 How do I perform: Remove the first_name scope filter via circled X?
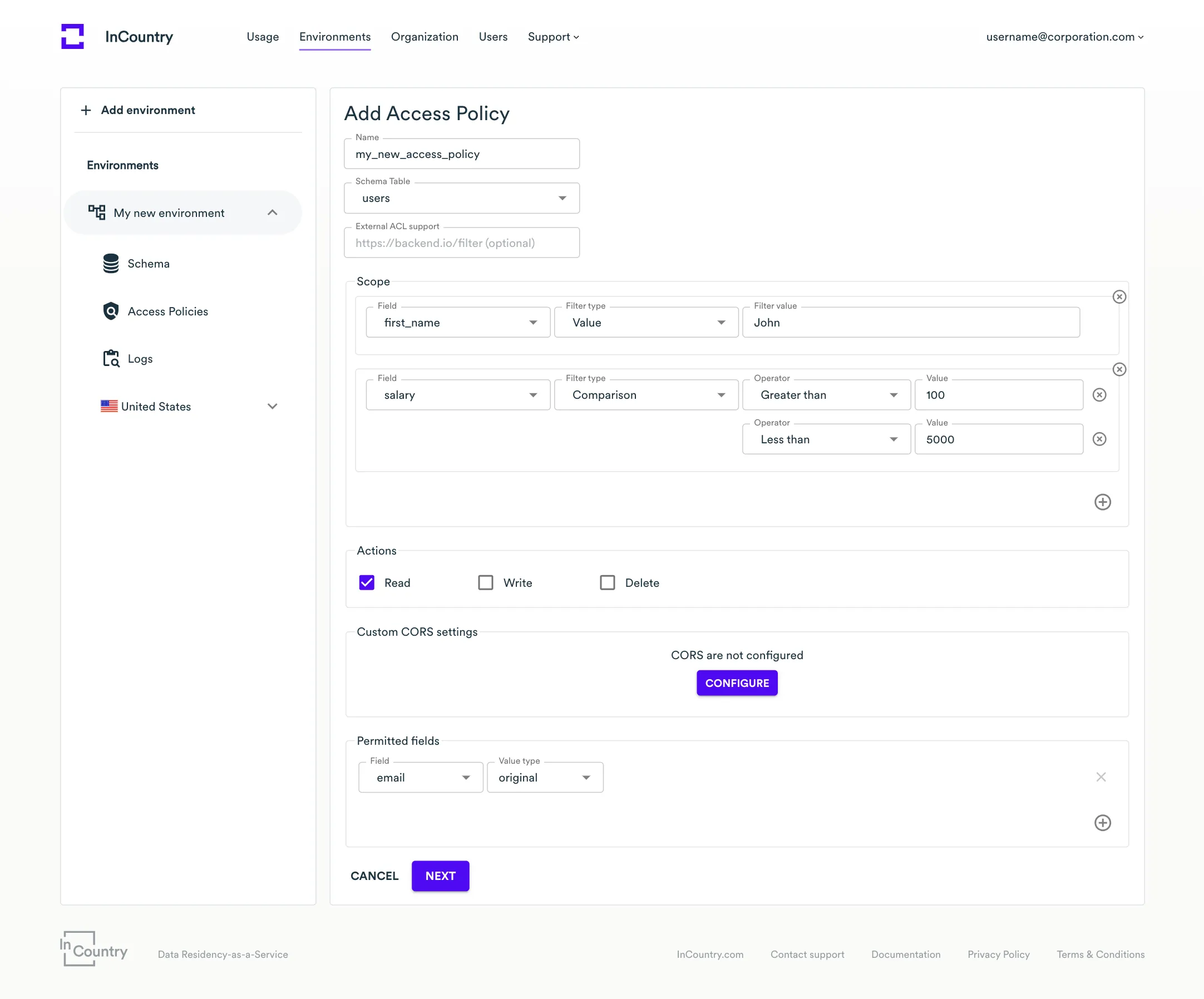pos(1118,297)
